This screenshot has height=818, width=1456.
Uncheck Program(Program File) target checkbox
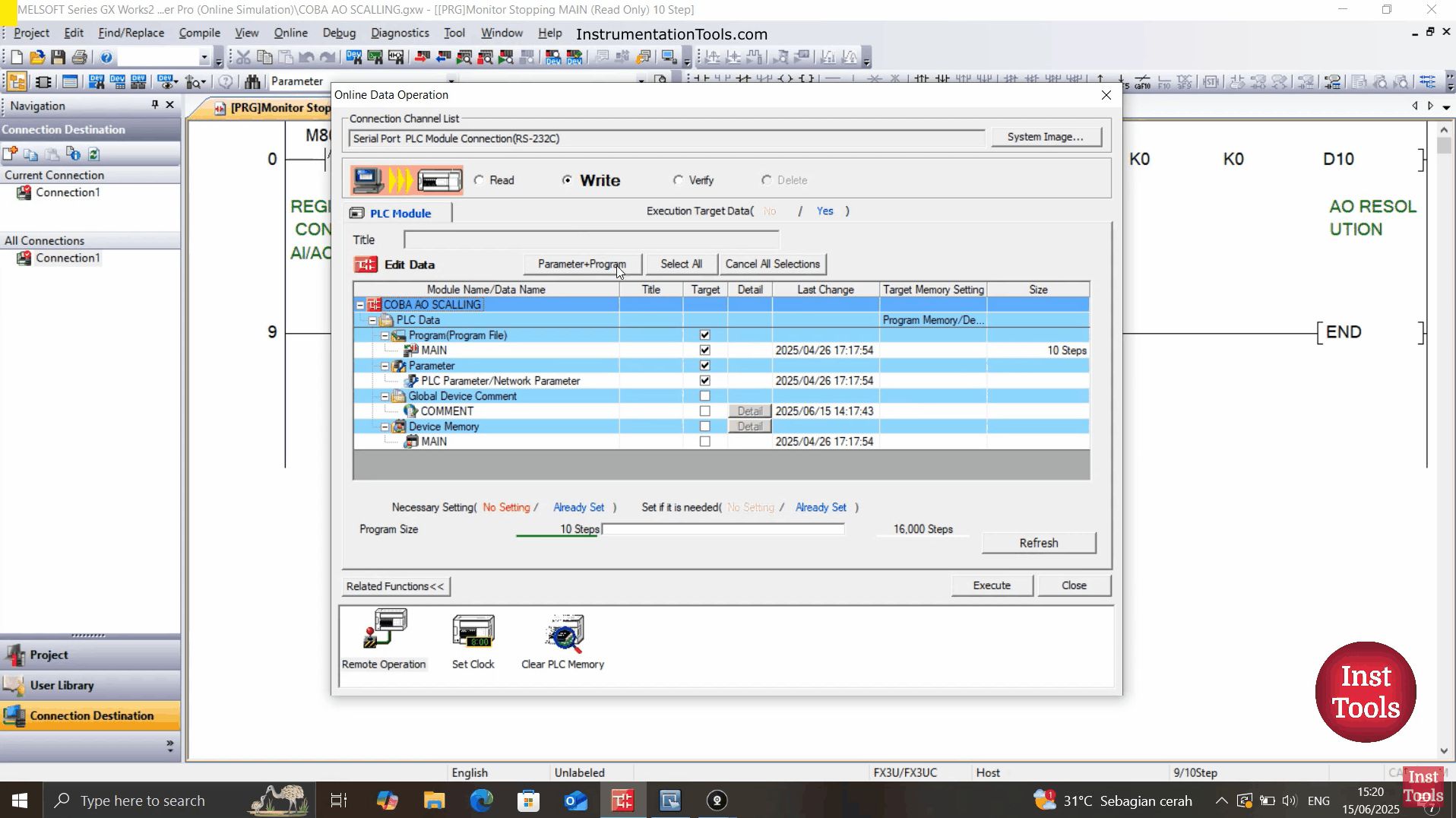click(x=704, y=335)
